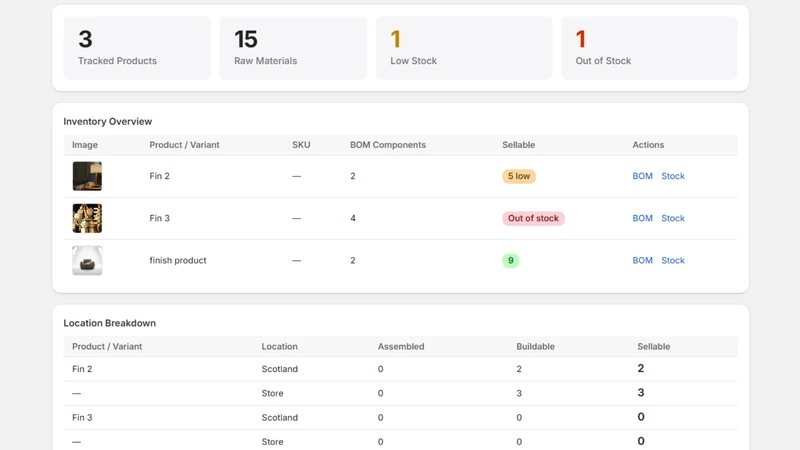Click 'Fin 2' name in Inventory Overview

coord(159,176)
